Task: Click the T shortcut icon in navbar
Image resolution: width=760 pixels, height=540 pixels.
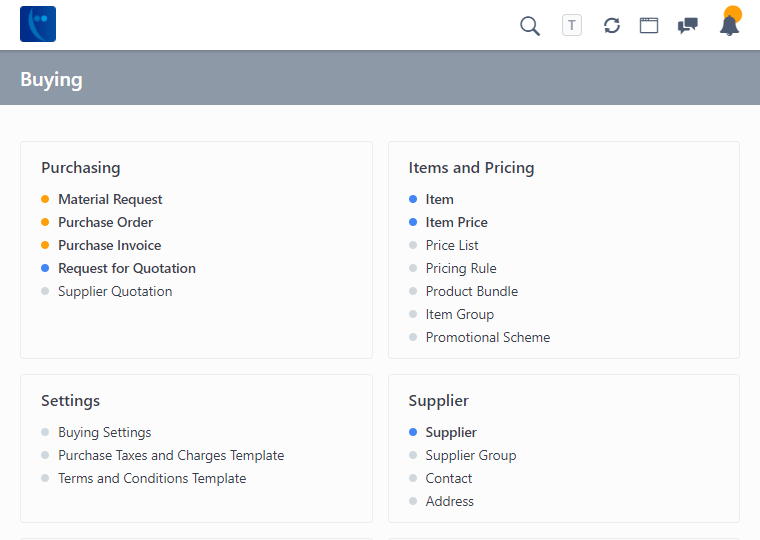Action: [572, 25]
